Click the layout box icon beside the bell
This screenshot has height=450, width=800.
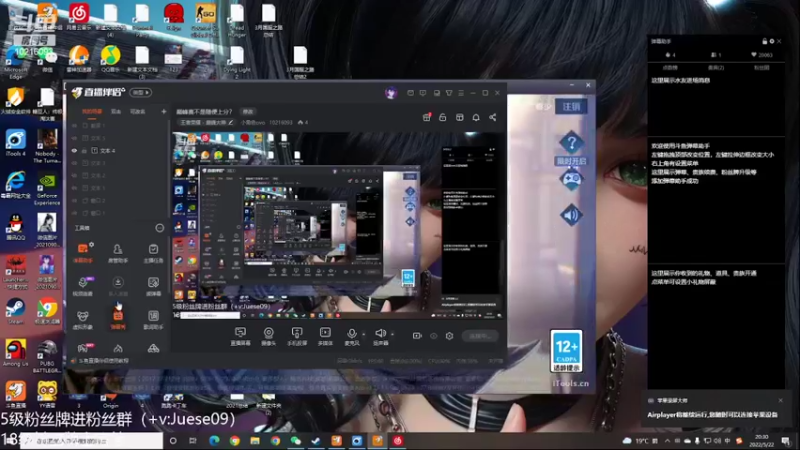[x=460, y=117]
